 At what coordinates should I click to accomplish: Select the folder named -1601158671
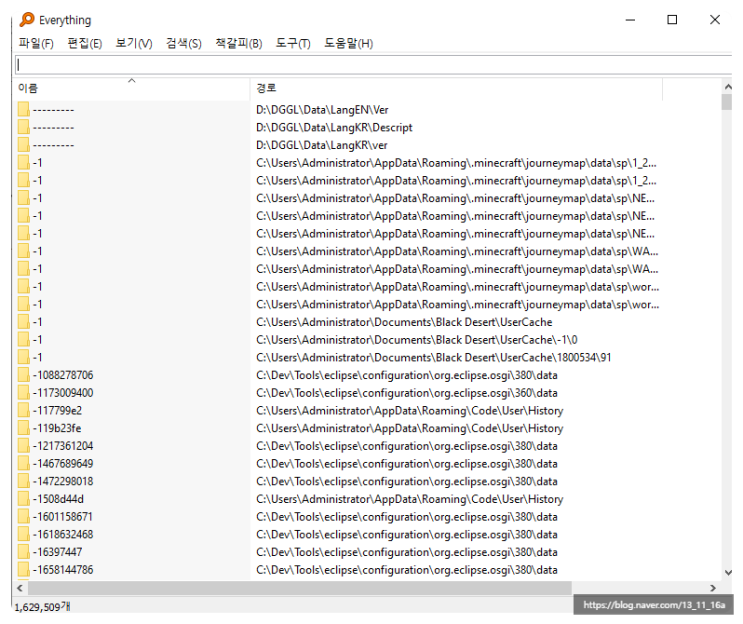[x=63, y=516]
